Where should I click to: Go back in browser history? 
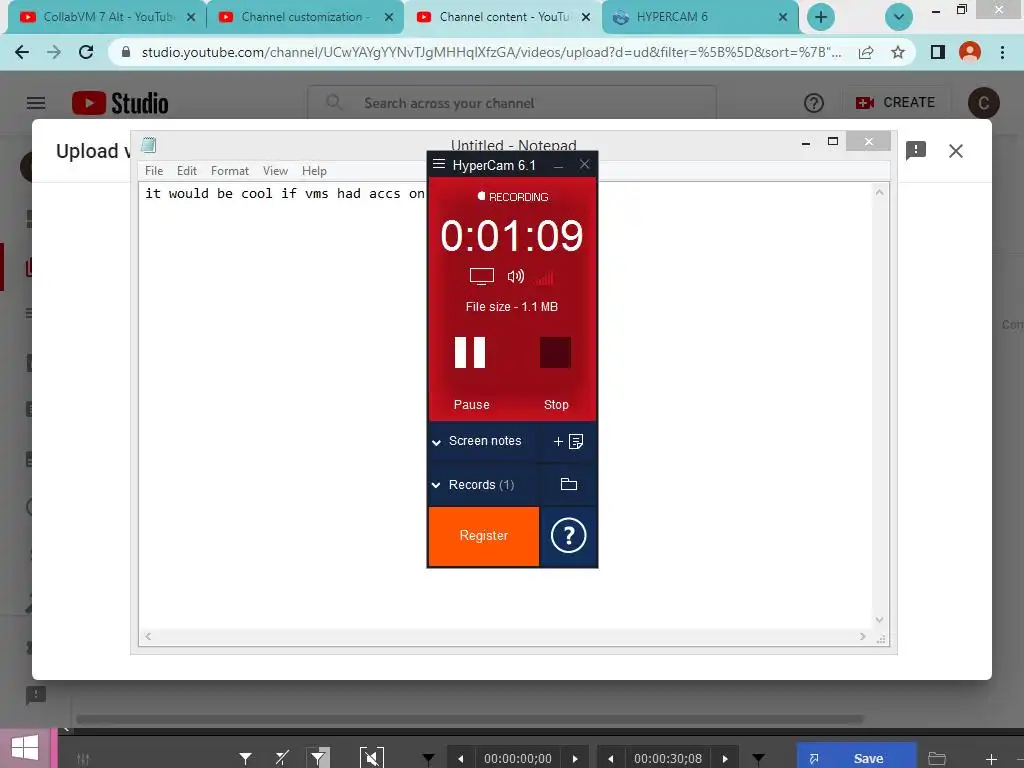22,52
